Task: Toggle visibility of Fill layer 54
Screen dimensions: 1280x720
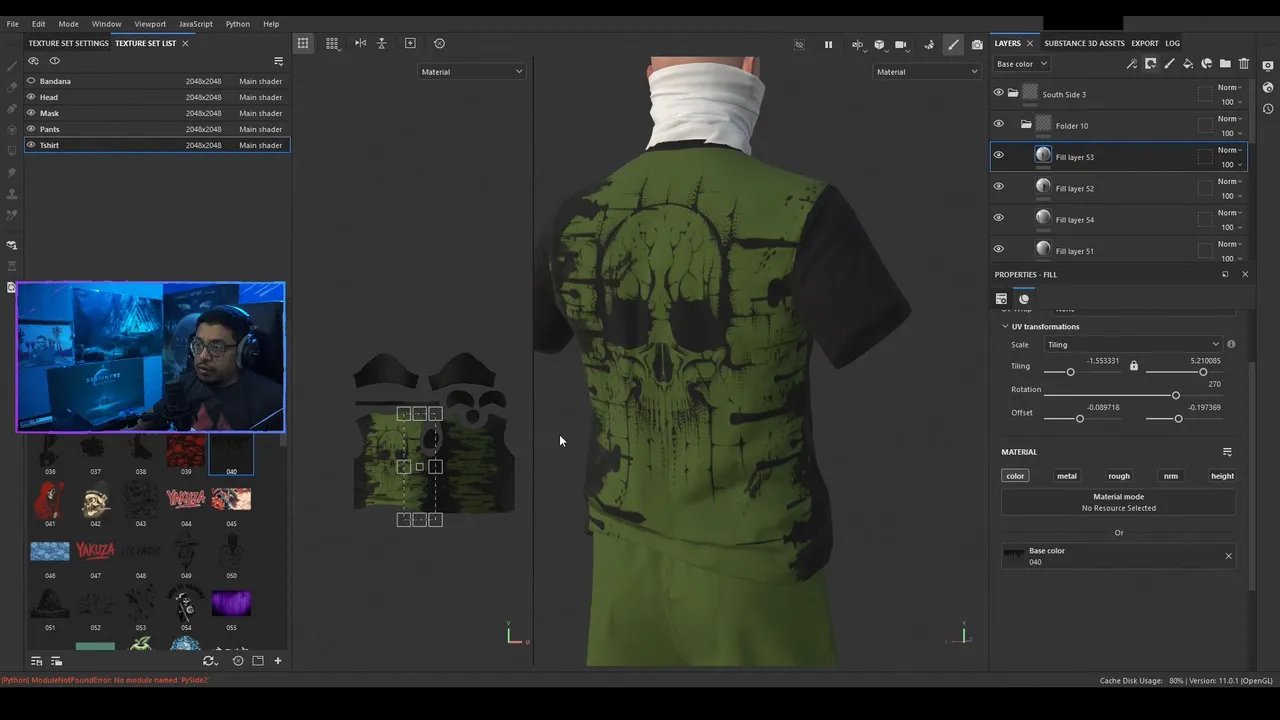Action: [998, 217]
